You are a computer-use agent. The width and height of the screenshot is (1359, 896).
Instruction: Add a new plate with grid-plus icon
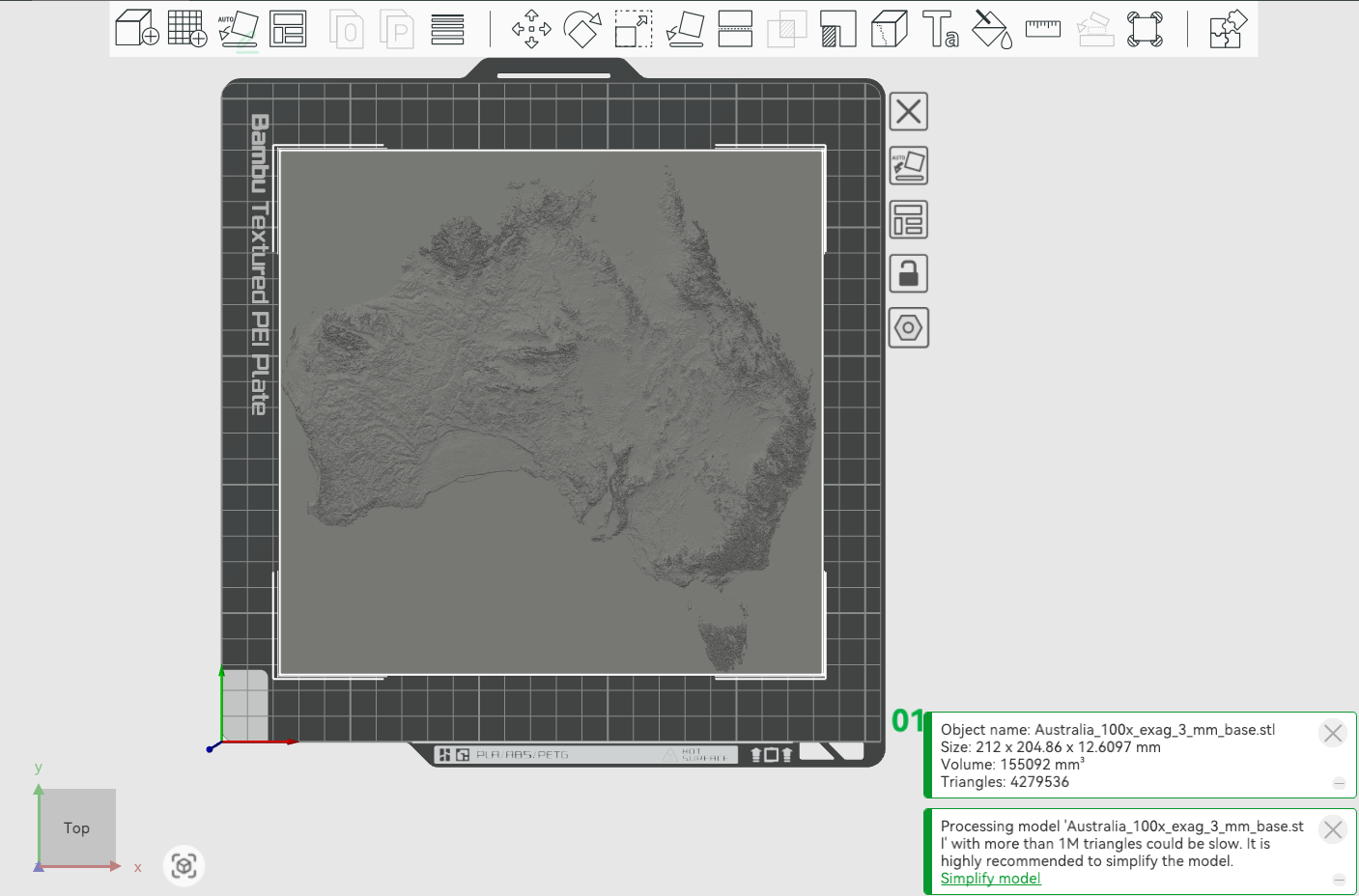187,28
